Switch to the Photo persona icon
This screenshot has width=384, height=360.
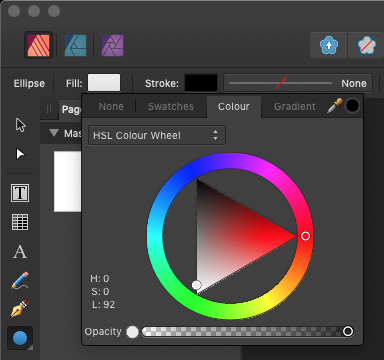112,45
